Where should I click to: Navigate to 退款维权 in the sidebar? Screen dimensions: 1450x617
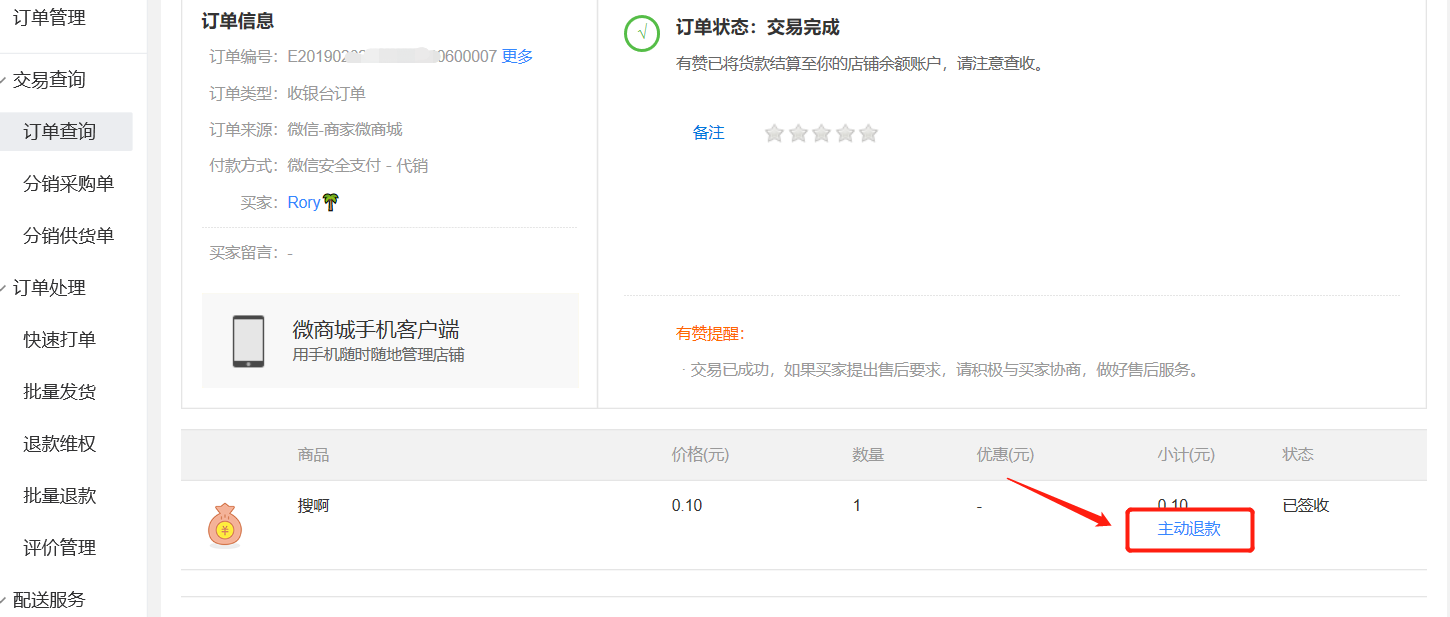(x=60, y=444)
